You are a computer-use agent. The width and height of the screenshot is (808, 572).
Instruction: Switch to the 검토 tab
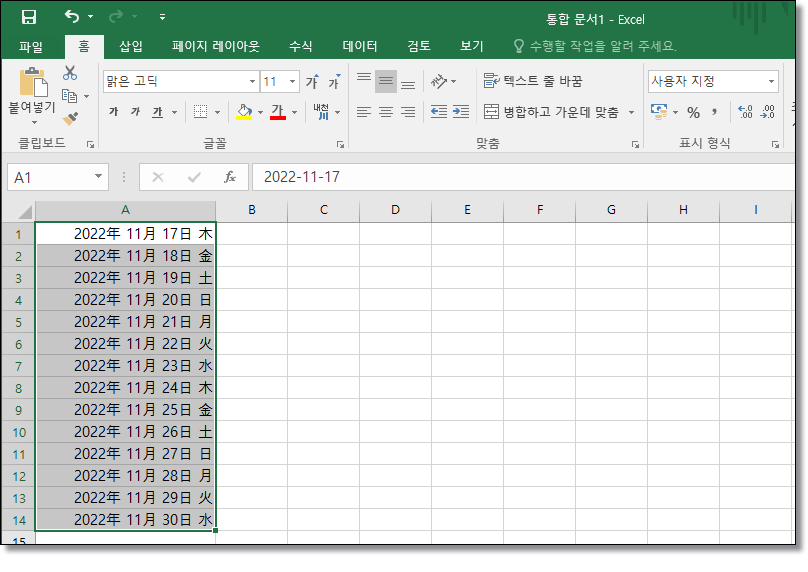(x=419, y=46)
